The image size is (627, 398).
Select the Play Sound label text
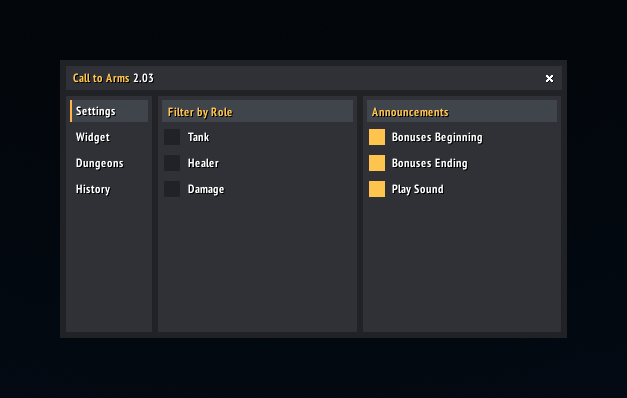[417, 190]
